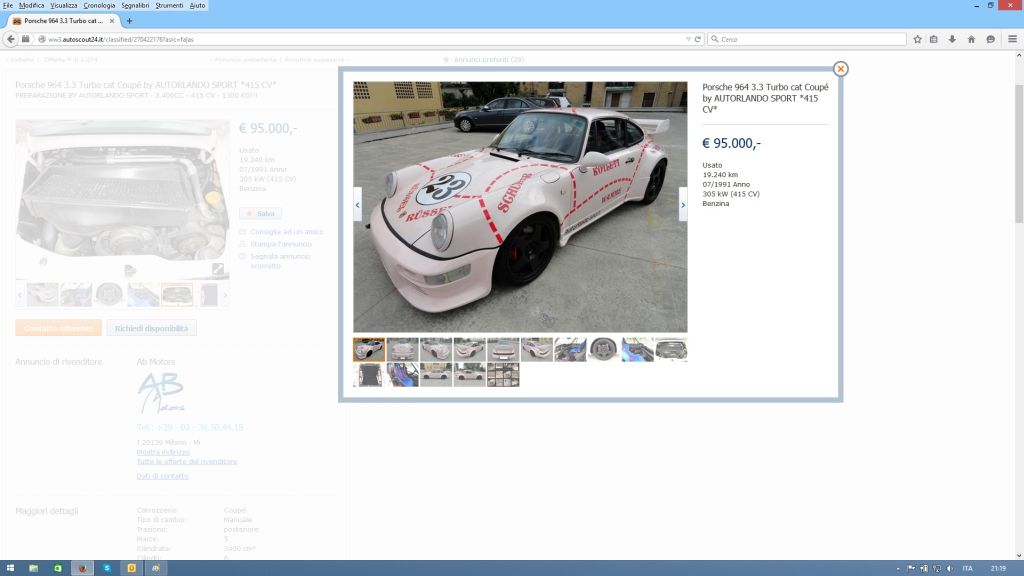Open the Segnalibri menu

[x=135, y=5]
